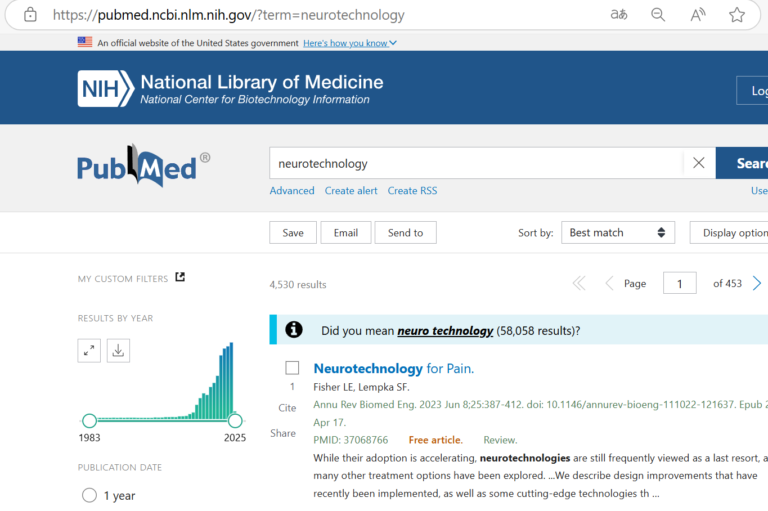Activate the read aloud icon
Image resolution: width=768 pixels, height=511 pixels.
click(x=697, y=15)
